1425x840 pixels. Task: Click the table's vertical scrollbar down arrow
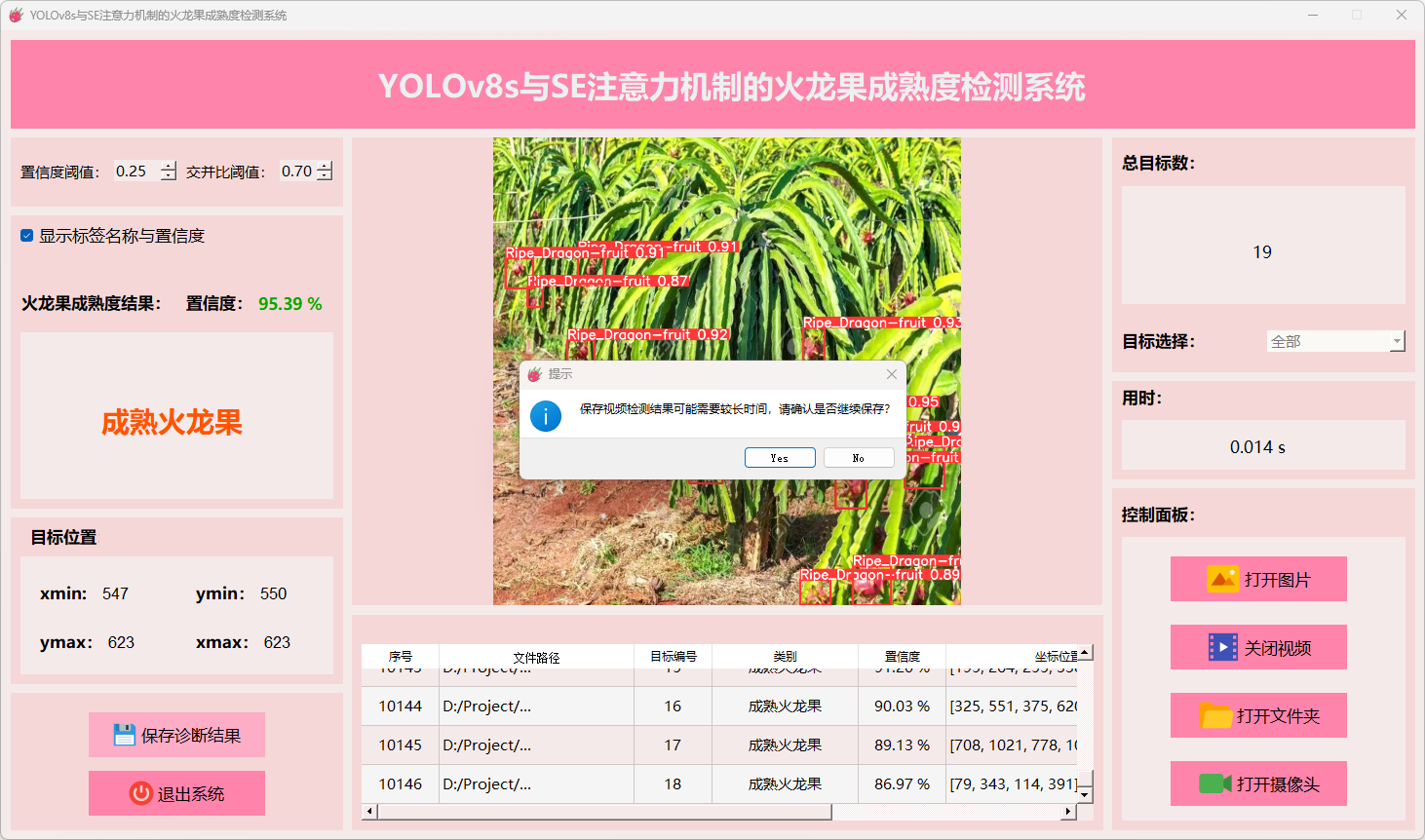click(x=1085, y=795)
